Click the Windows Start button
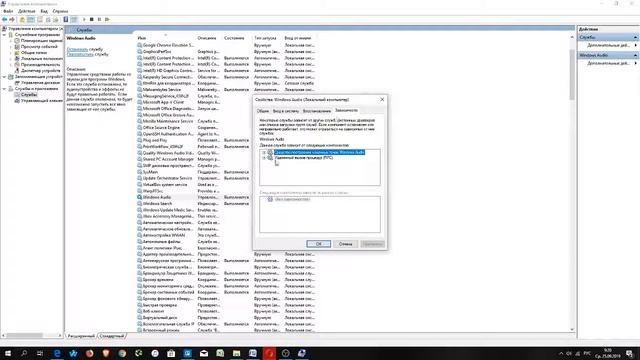This screenshot has height=360, width=640. click(x=8, y=353)
